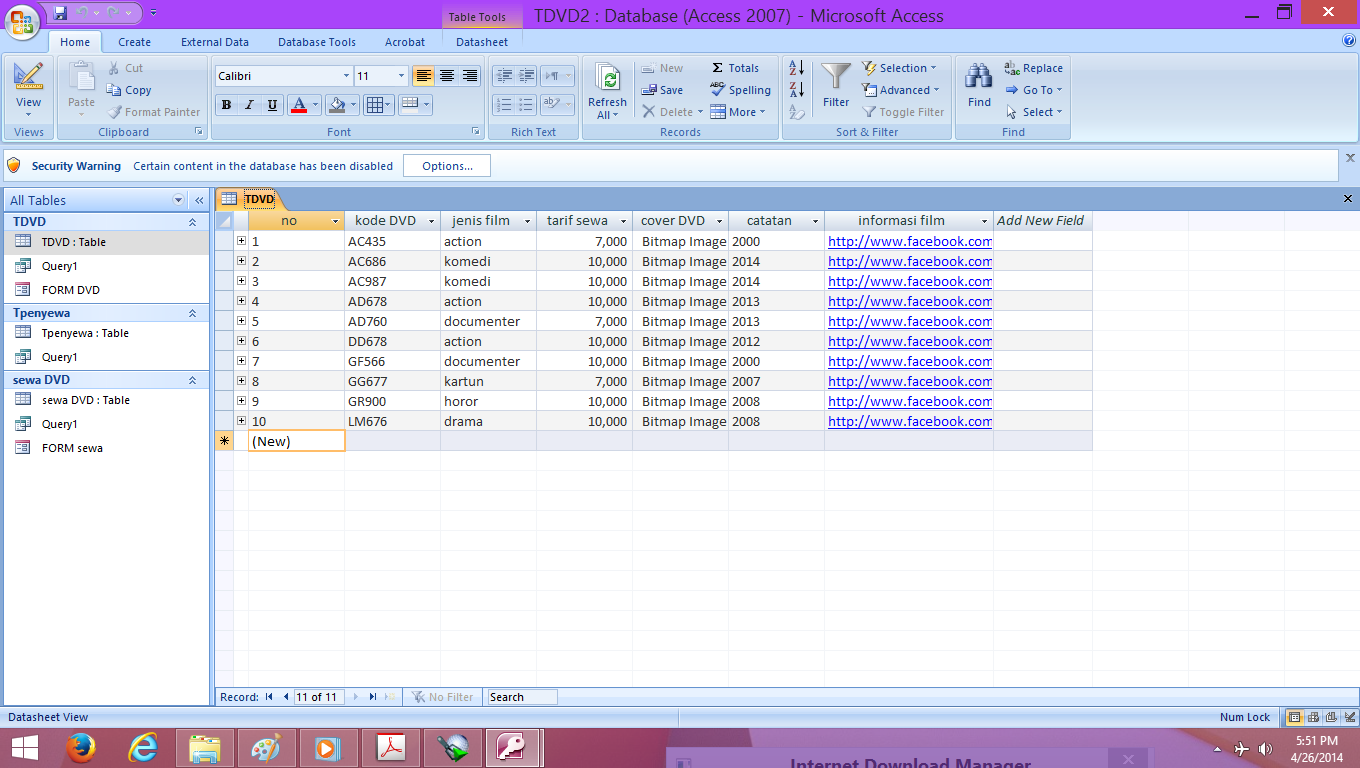Open the Database Tools tab

317,42
